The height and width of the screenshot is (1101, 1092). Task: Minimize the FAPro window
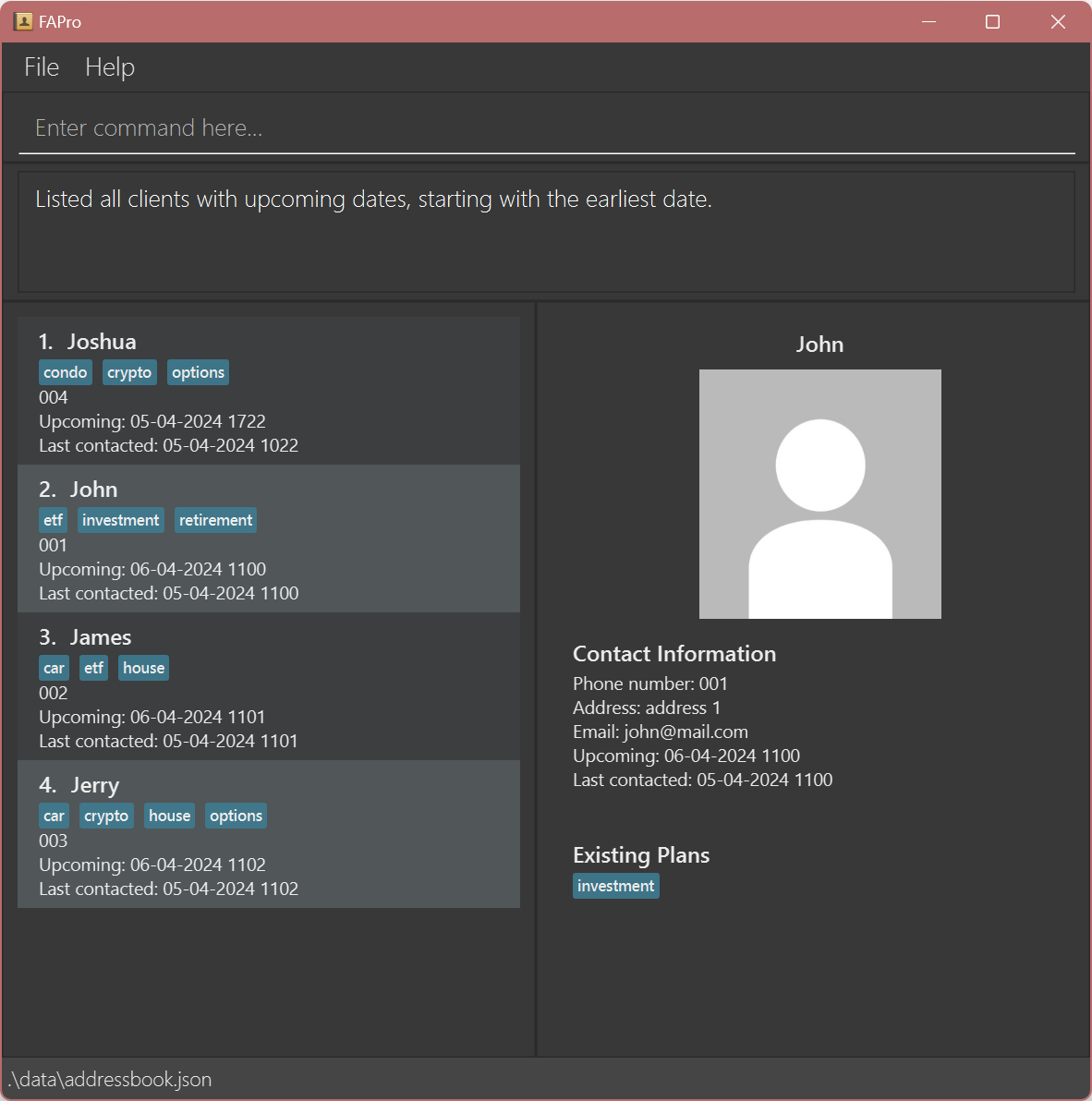929,22
